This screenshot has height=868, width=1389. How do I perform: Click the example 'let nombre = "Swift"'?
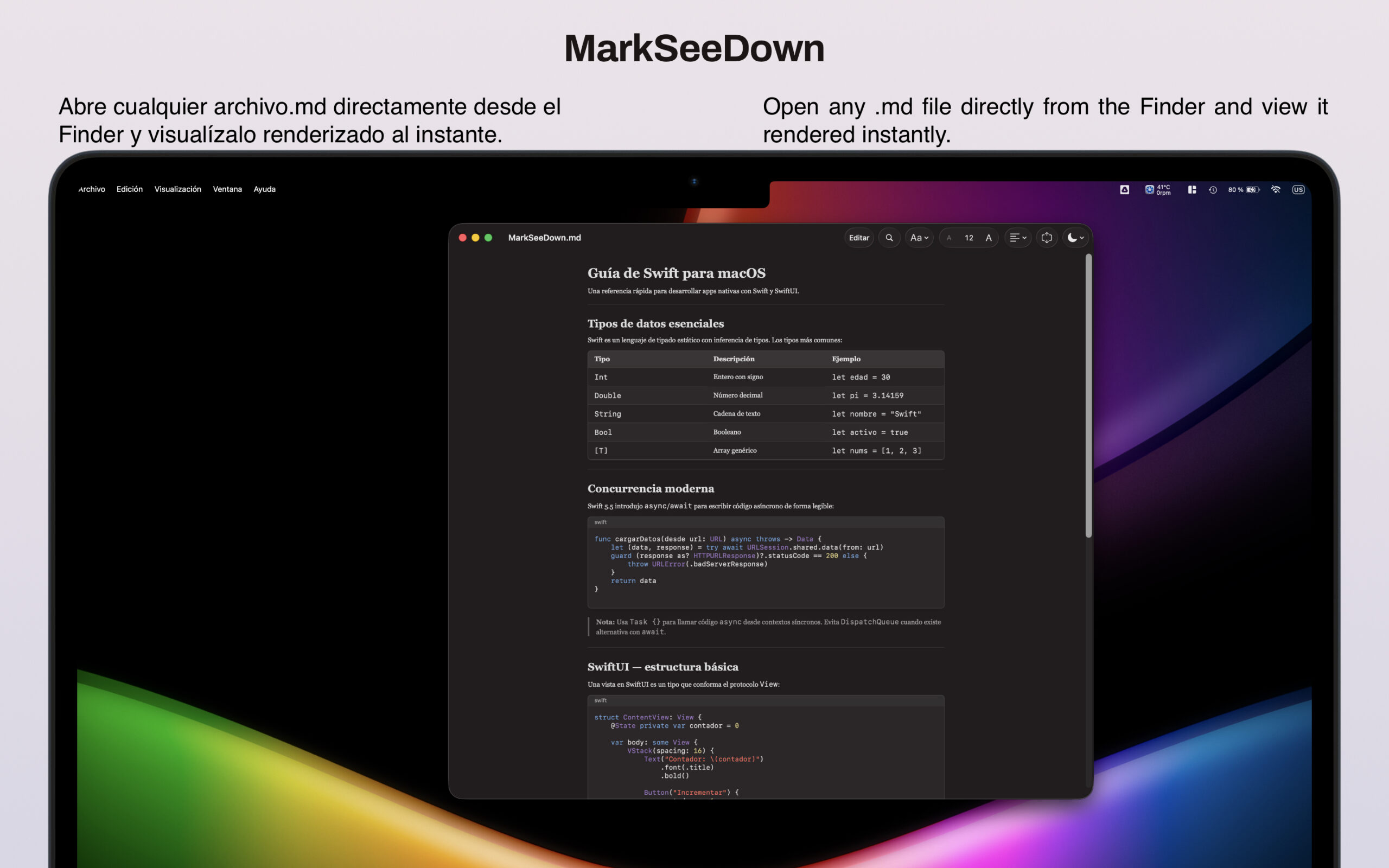[x=876, y=414]
